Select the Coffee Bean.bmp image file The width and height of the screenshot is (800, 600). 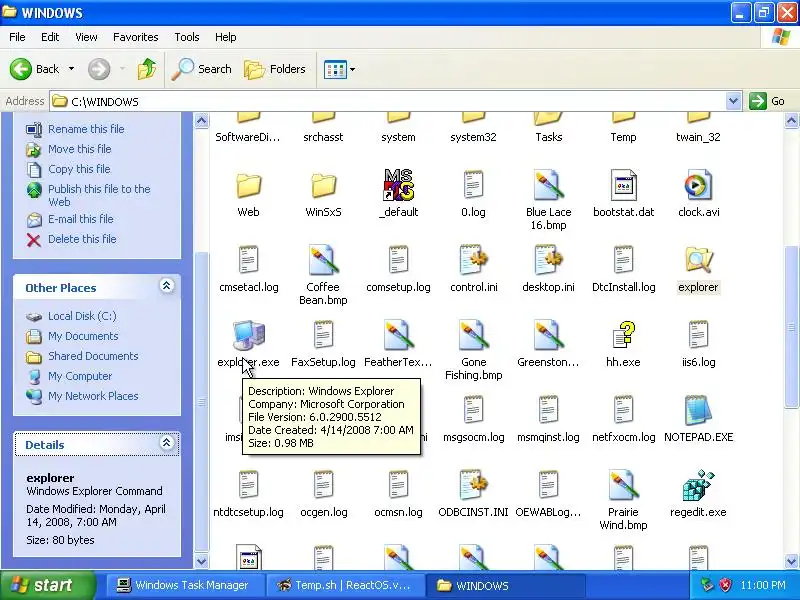pyautogui.click(x=323, y=260)
